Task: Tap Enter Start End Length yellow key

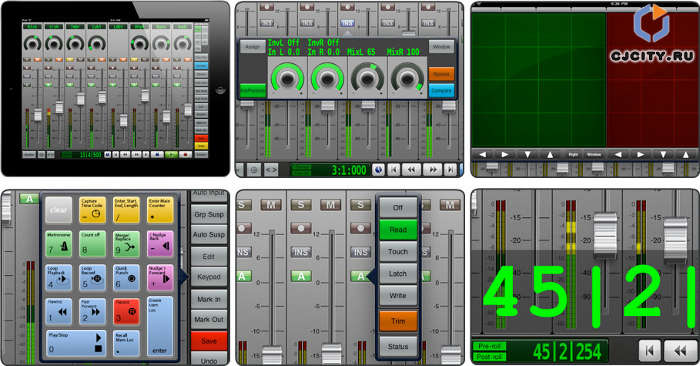Action: coord(126,210)
